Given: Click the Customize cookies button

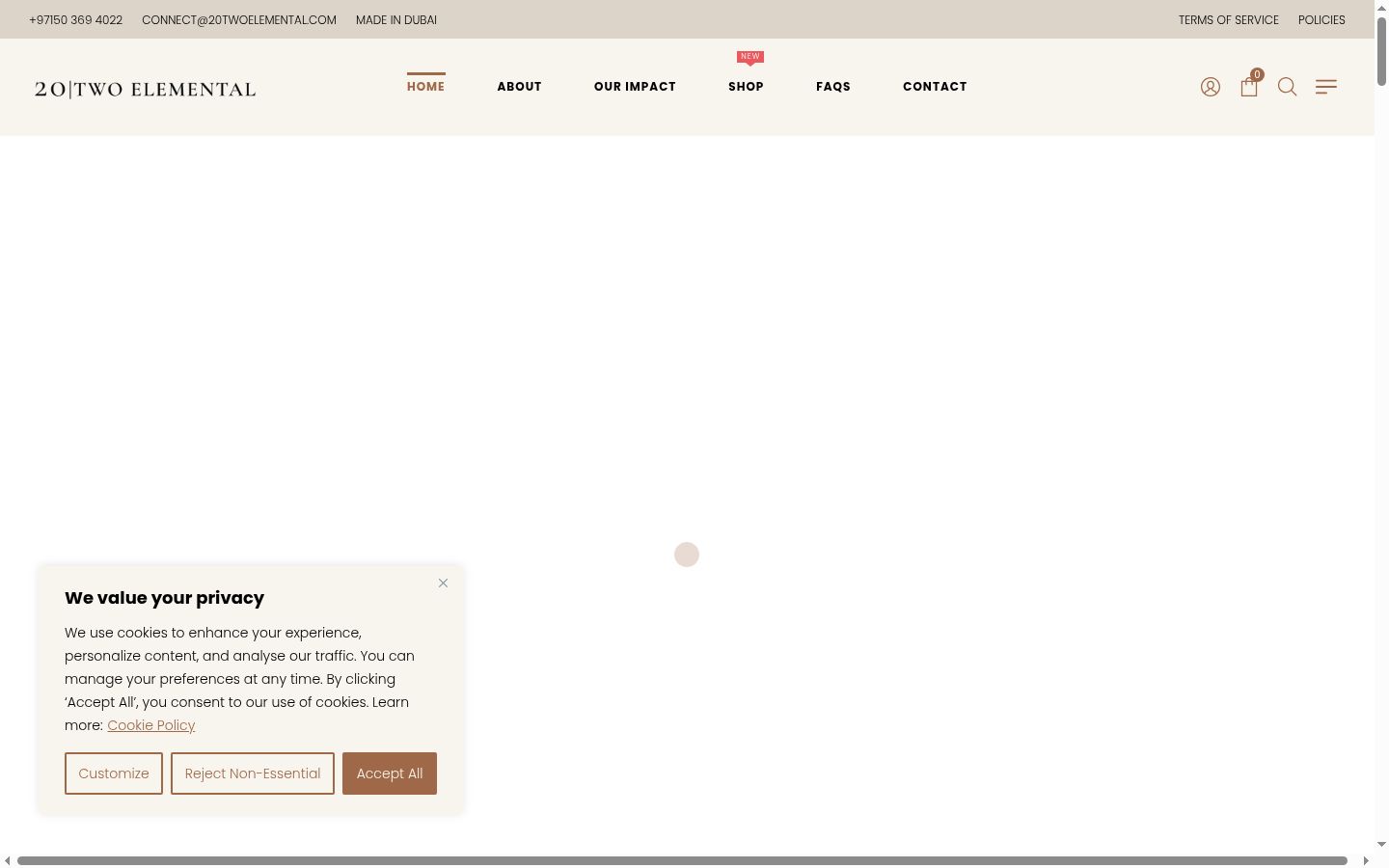Looking at the screenshot, I should click(114, 773).
